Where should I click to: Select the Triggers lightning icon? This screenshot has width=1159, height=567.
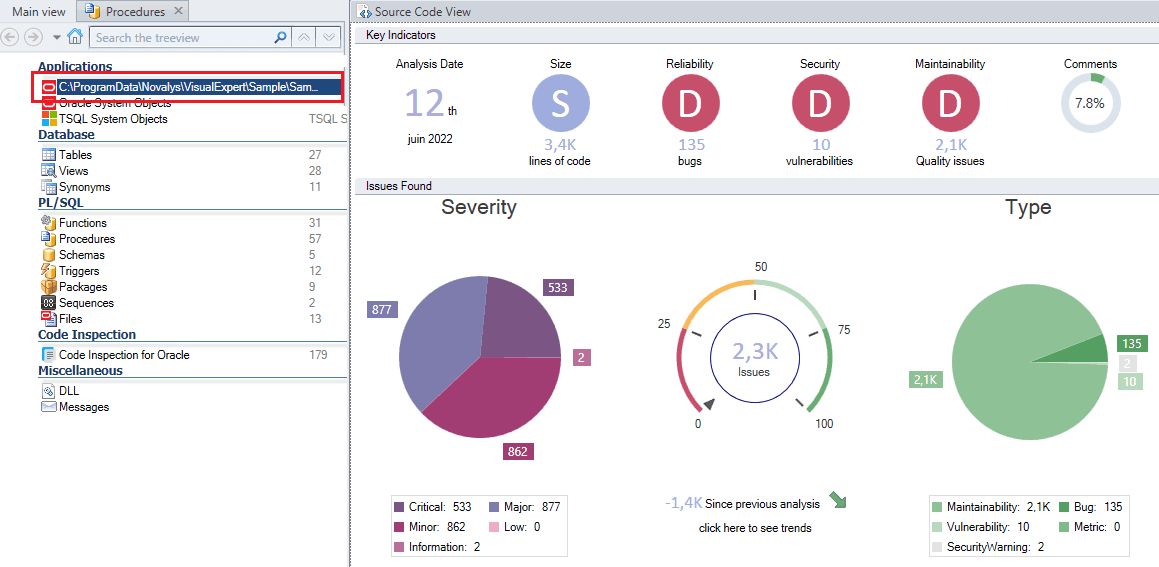pos(49,271)
